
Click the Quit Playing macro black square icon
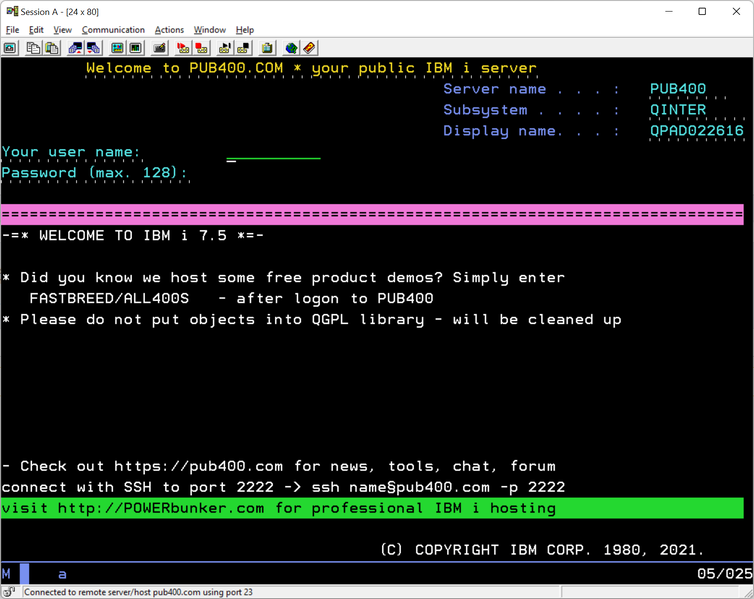pos(243,48)
